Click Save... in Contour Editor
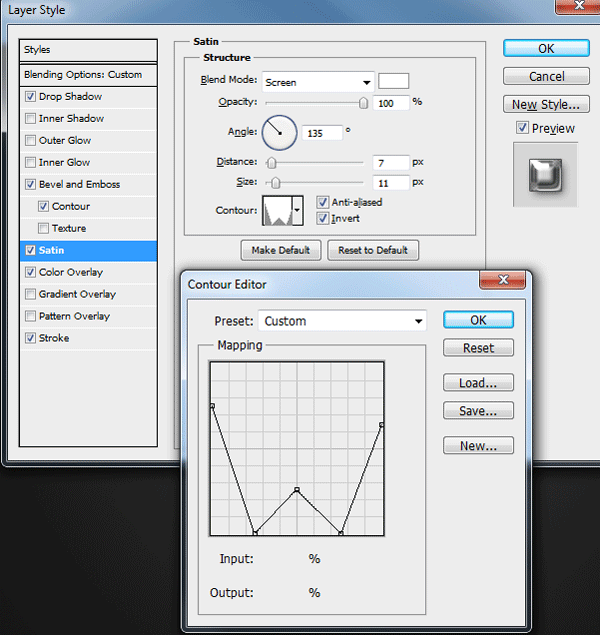Image resolution: width=600 pixels, height=635 pixels. click(478, 411)
